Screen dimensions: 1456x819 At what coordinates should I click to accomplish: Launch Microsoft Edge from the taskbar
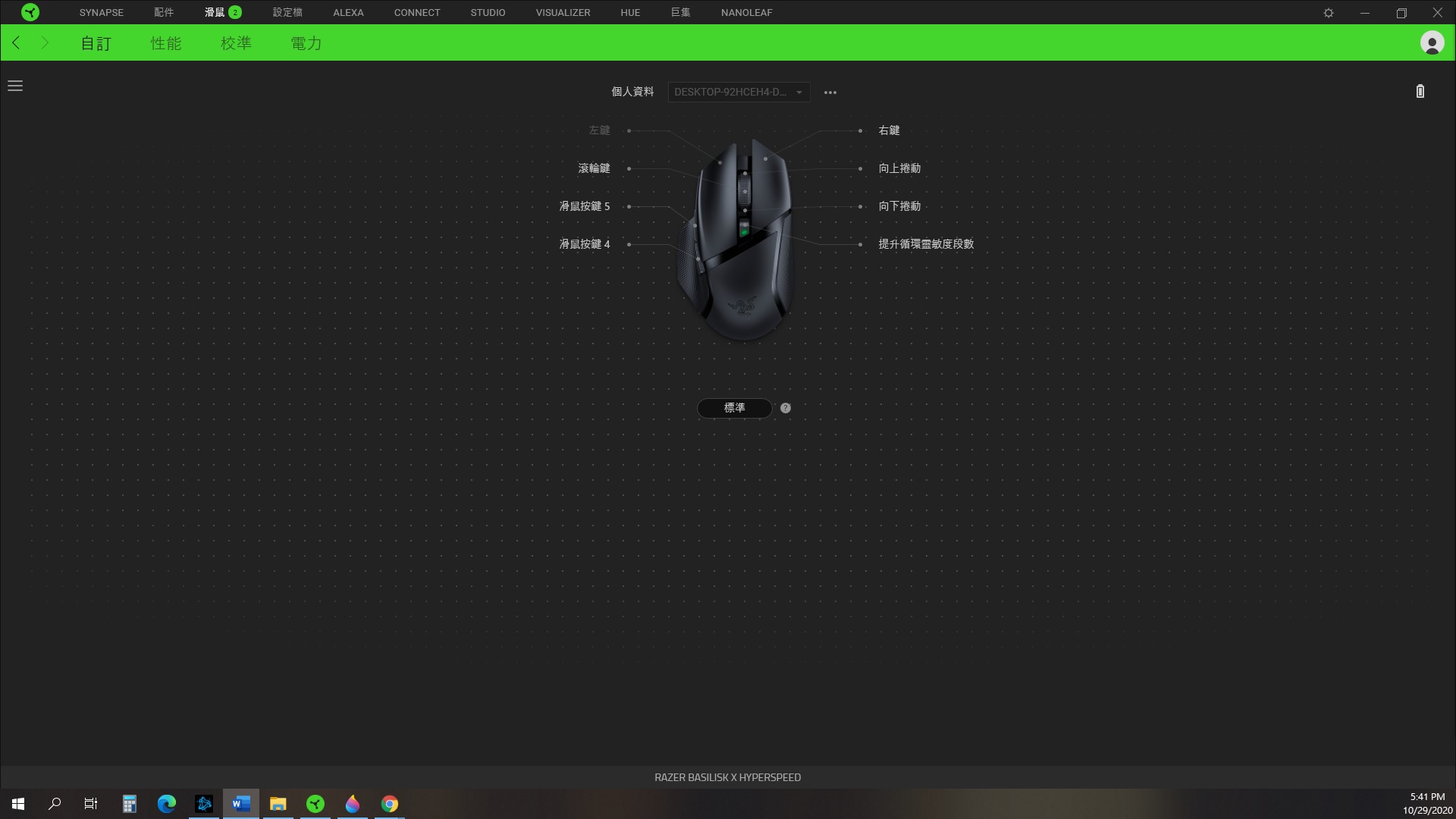(167, 804)
